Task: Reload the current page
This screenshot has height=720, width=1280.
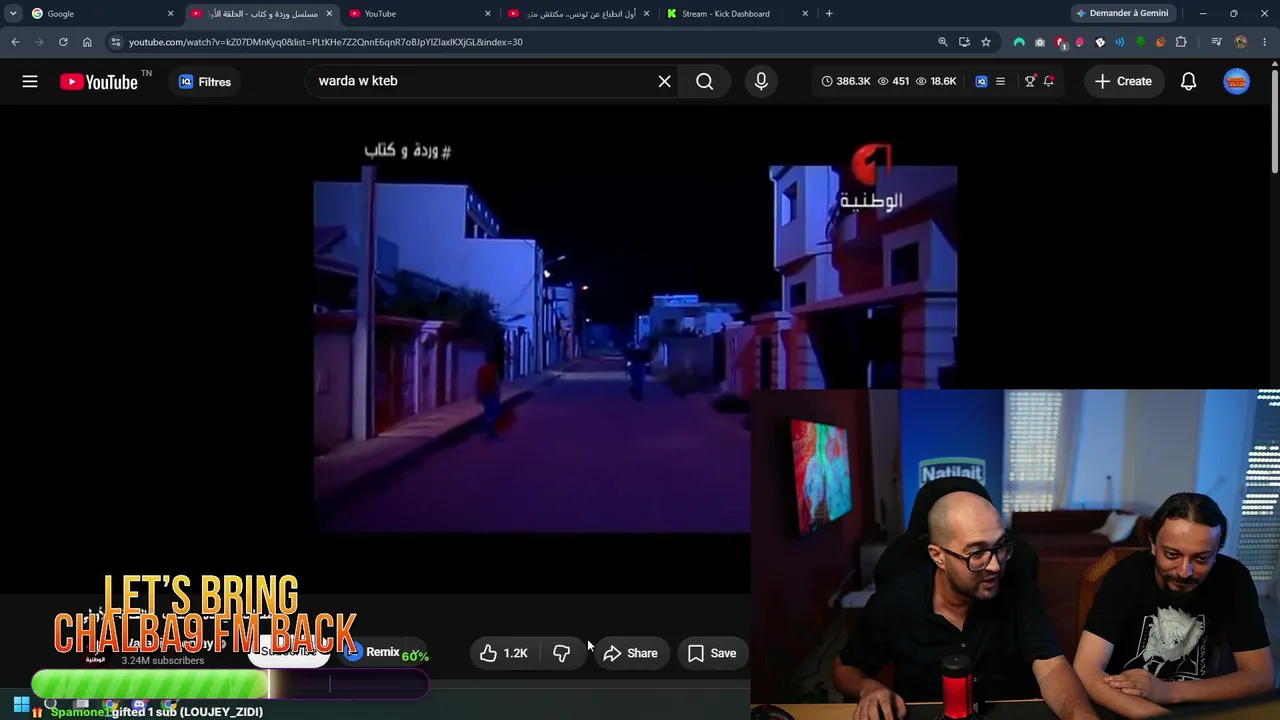Action: tap(63, 42)
